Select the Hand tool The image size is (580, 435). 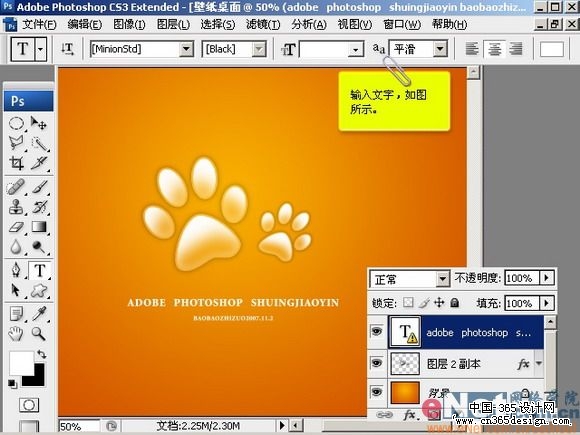[16, 334]
